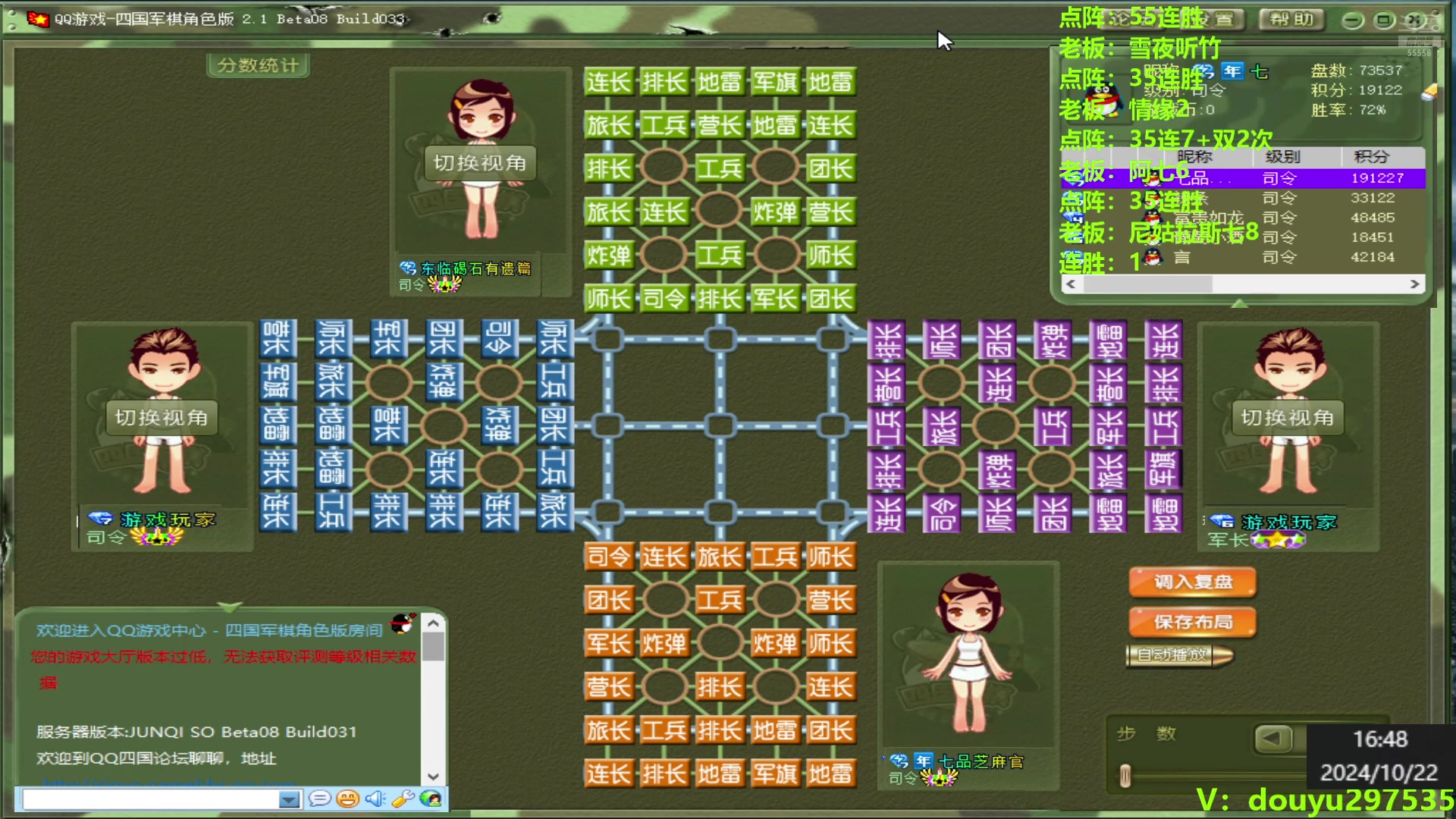Select the orange 军长 piece in bottom army
This screenshot has height=819, width=1456.
pos(609,644)
